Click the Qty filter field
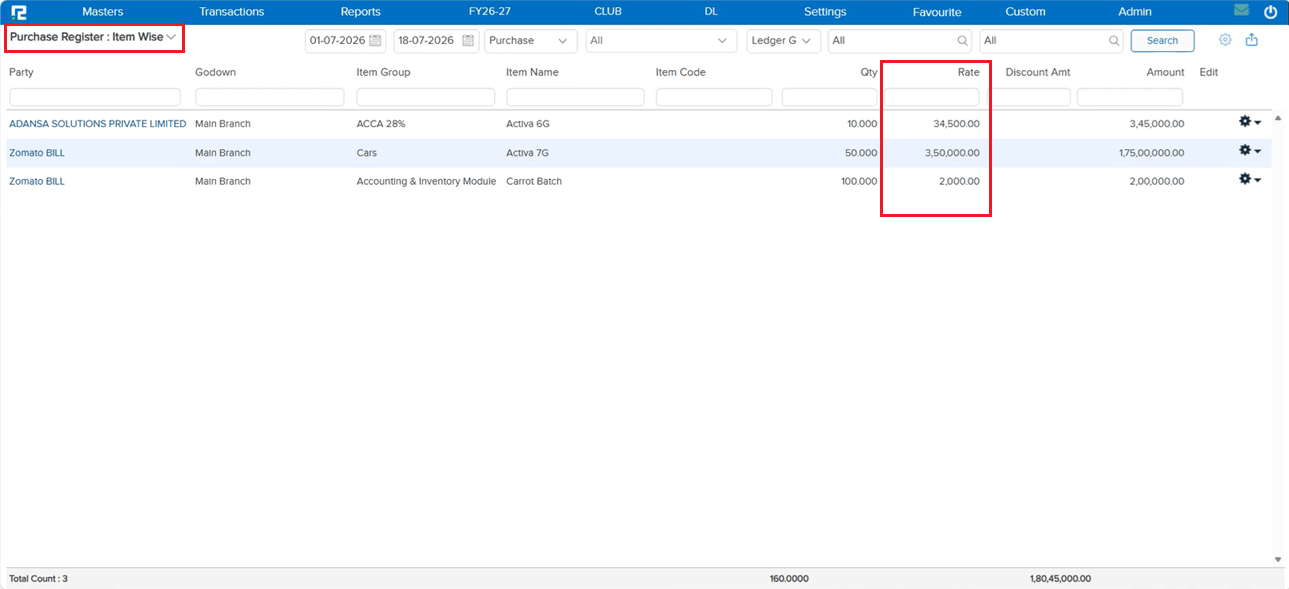1289x589 pixels. [830, 97]
